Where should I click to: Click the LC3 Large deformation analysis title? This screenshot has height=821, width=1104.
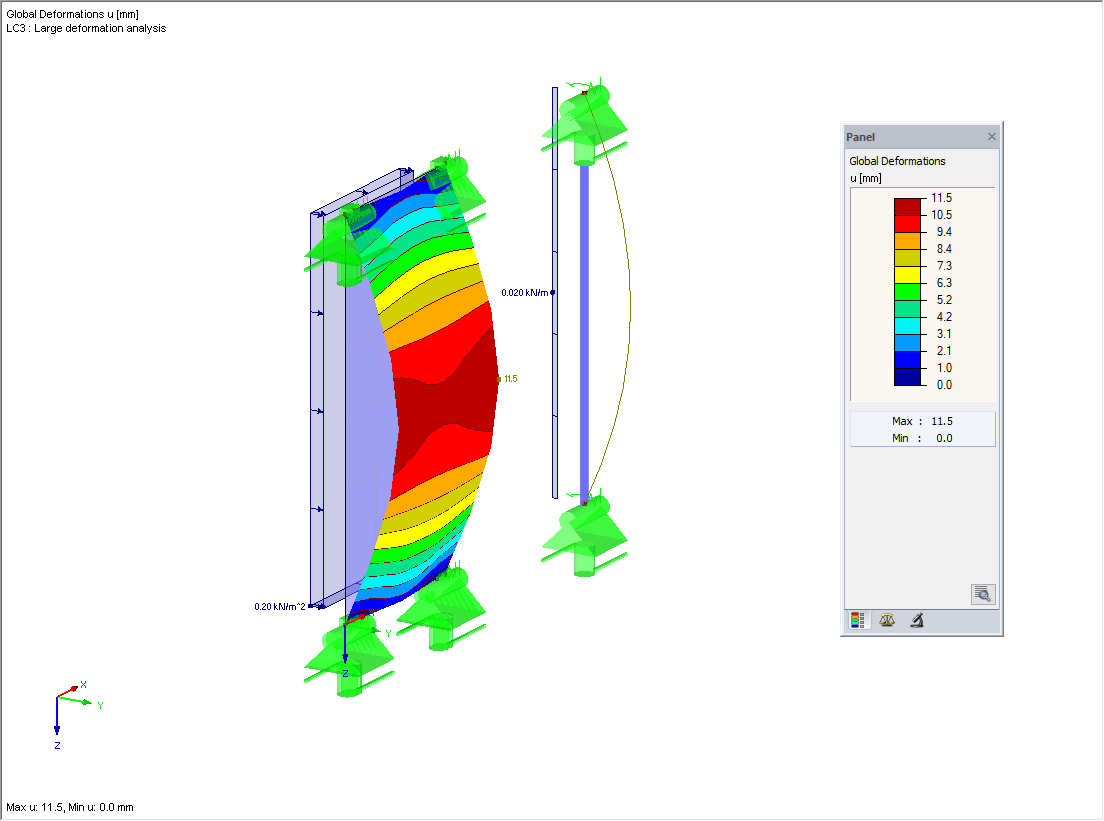(x=86, y=28)
